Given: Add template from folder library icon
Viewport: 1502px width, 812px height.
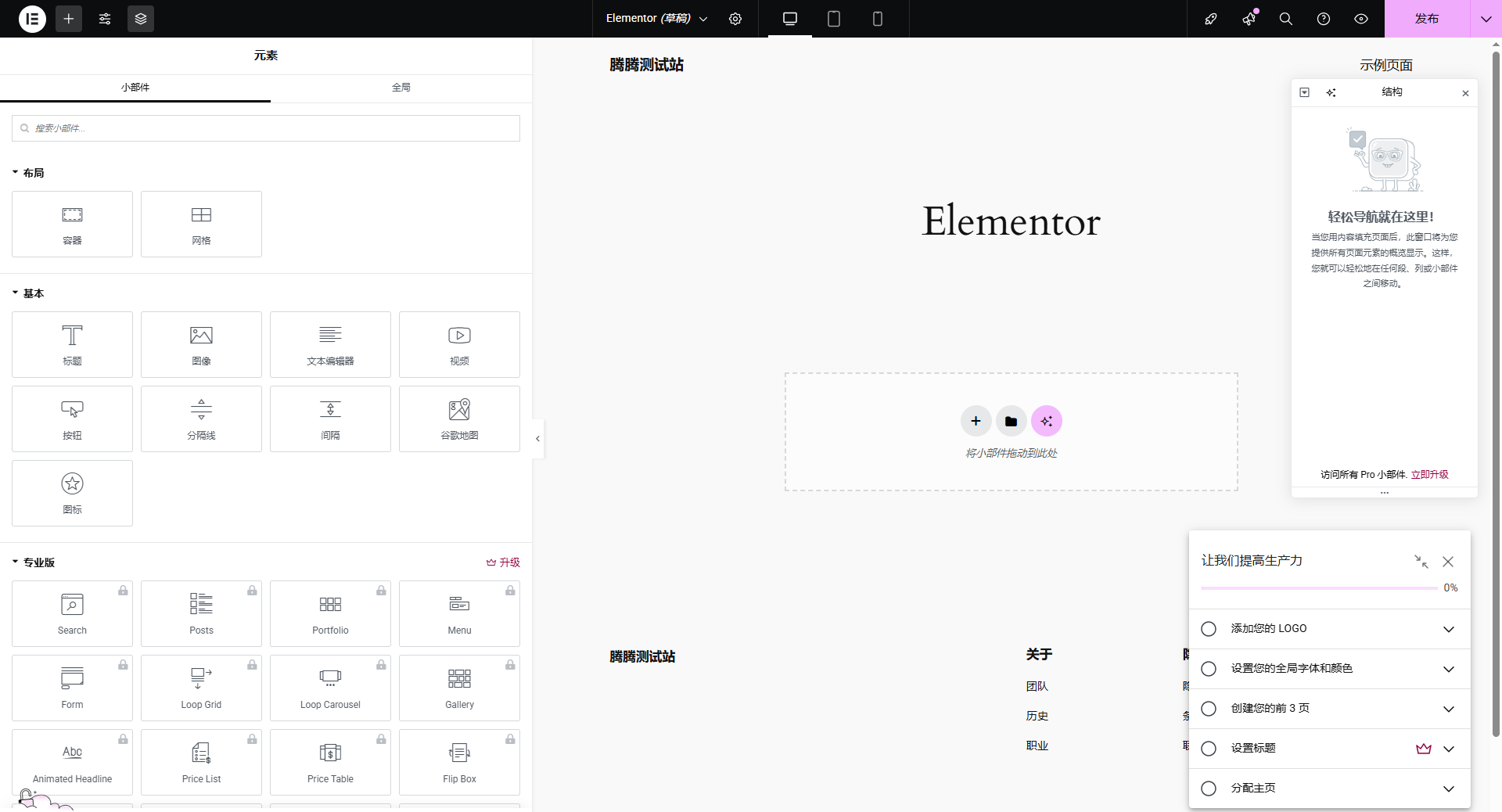Looking at the screenshot, I should pos(1011,421).
